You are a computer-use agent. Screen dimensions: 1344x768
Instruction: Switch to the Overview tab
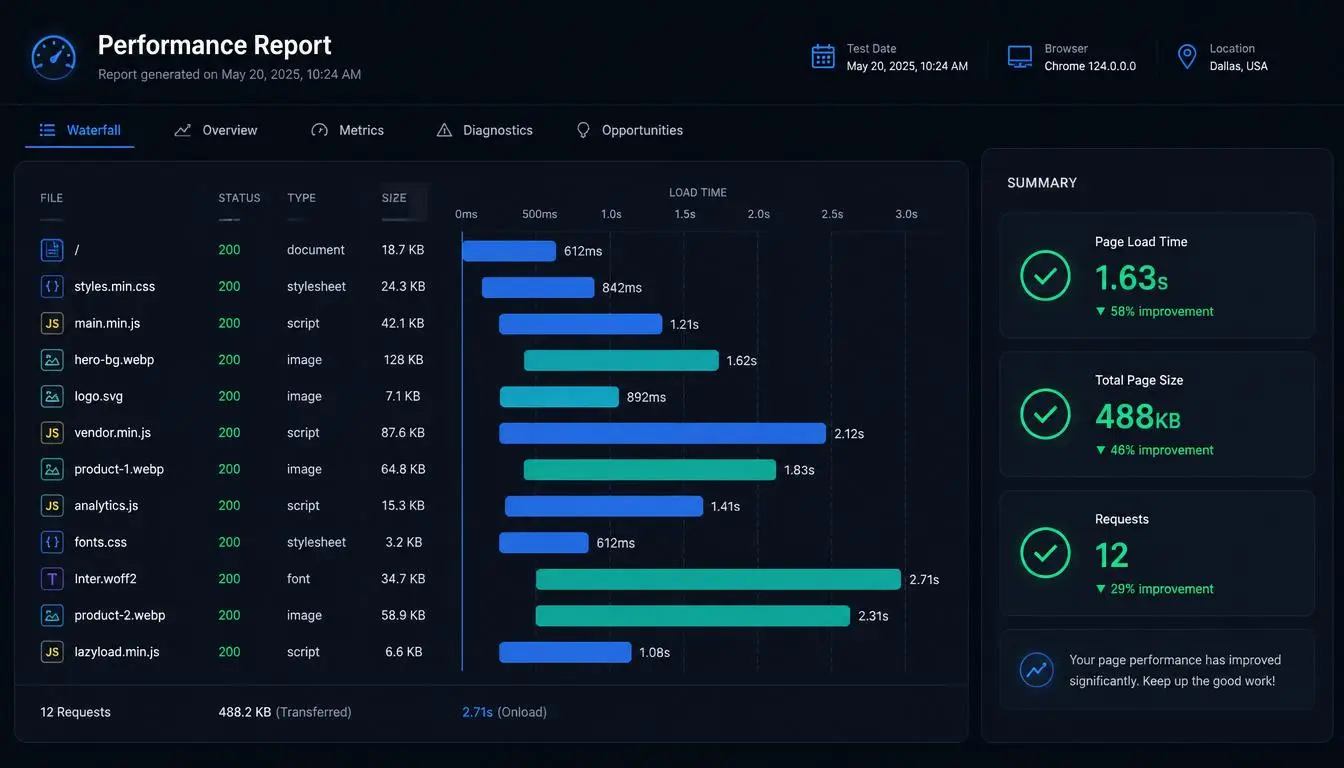pos(216,130)
